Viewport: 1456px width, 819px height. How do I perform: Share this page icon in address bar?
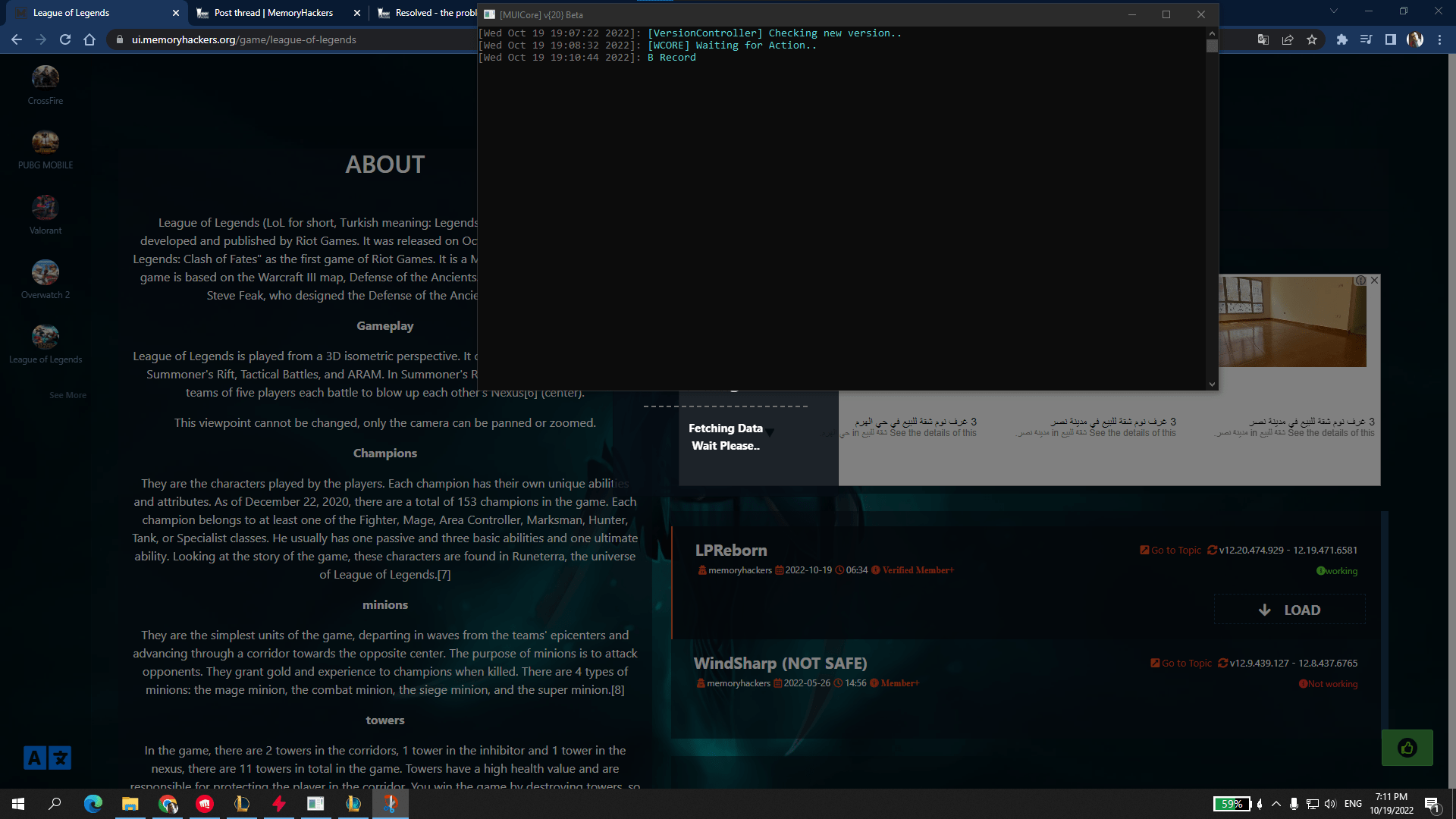tap(1288, 39)
